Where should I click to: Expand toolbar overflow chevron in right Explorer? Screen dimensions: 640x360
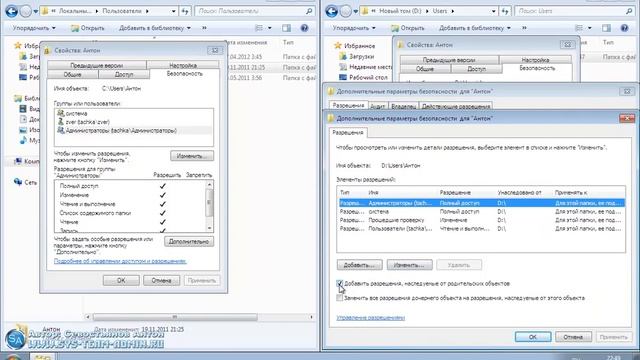click(x=524, y=28)
